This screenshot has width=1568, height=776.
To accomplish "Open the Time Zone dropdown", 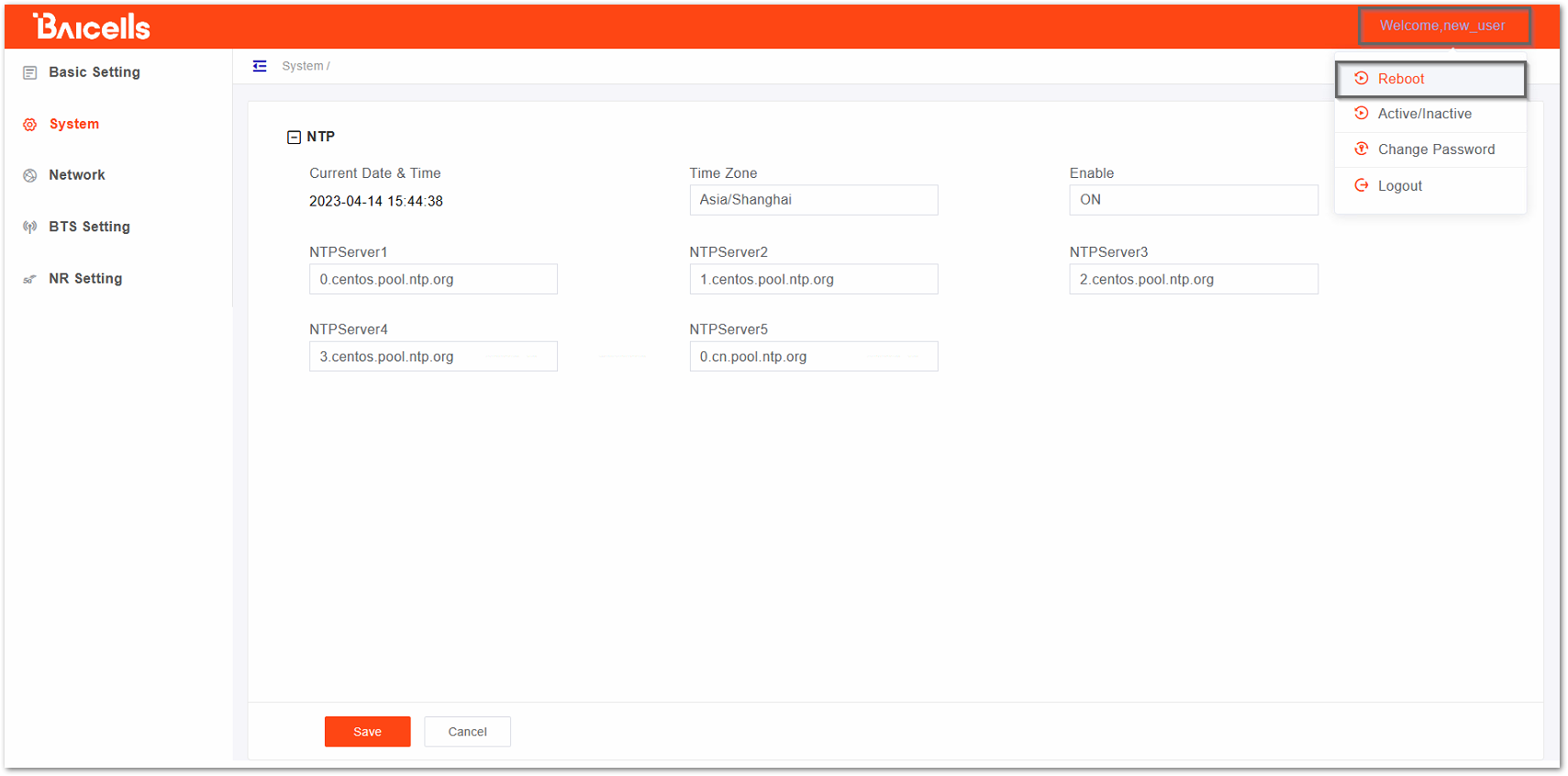I will tap(814, 200).
